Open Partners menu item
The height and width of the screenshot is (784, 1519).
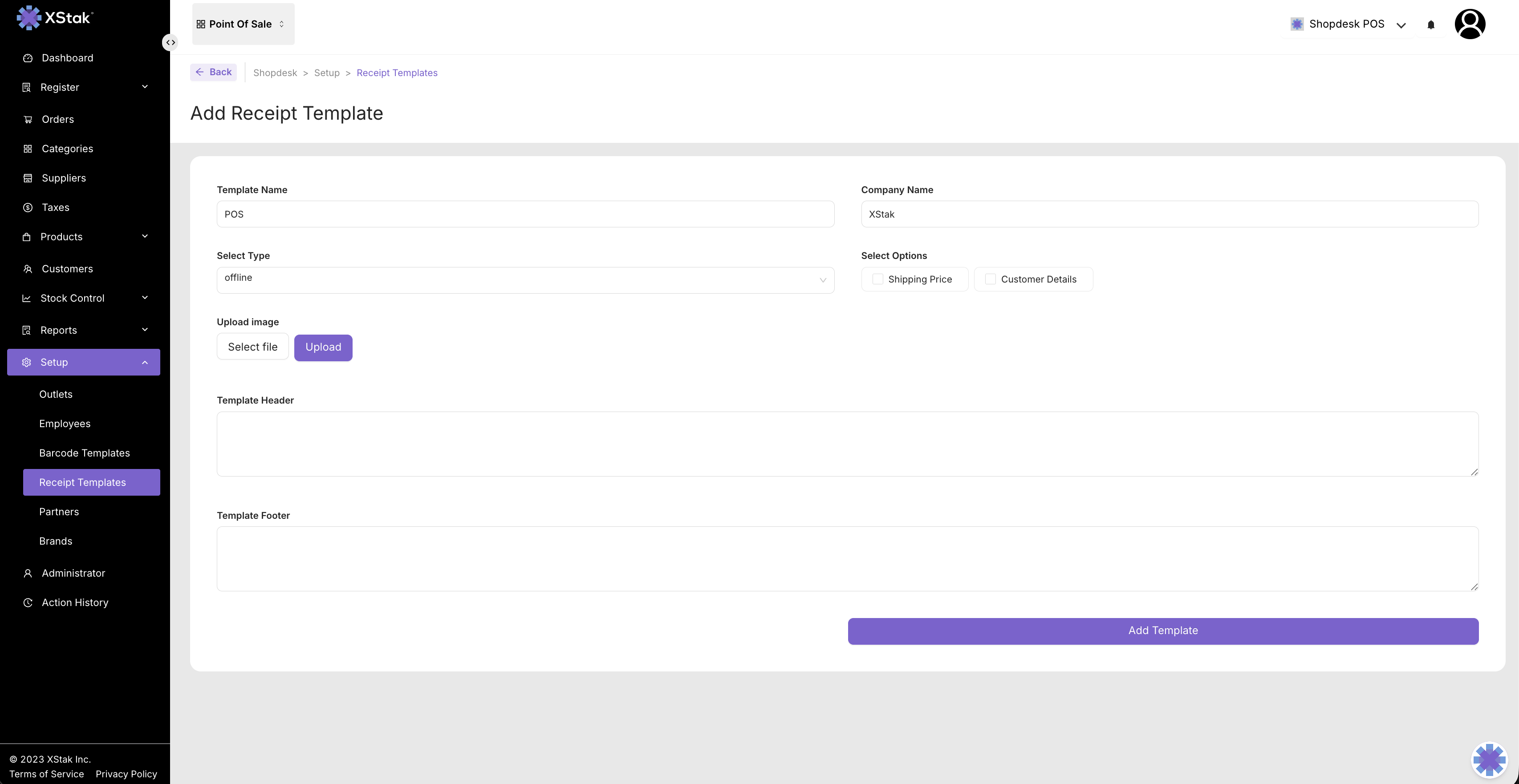click(59, 512)
